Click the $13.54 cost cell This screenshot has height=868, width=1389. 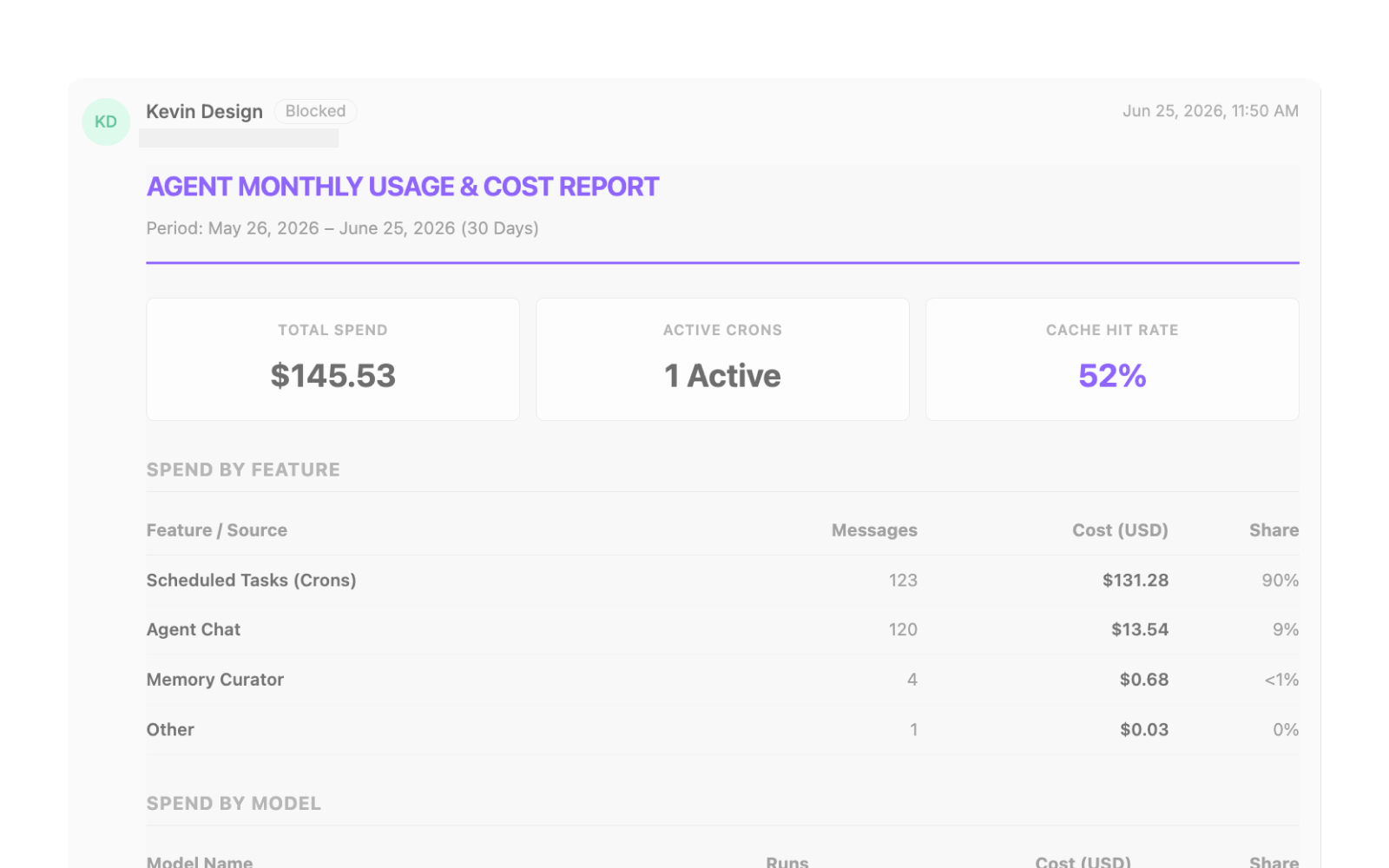click(1139, 629)
